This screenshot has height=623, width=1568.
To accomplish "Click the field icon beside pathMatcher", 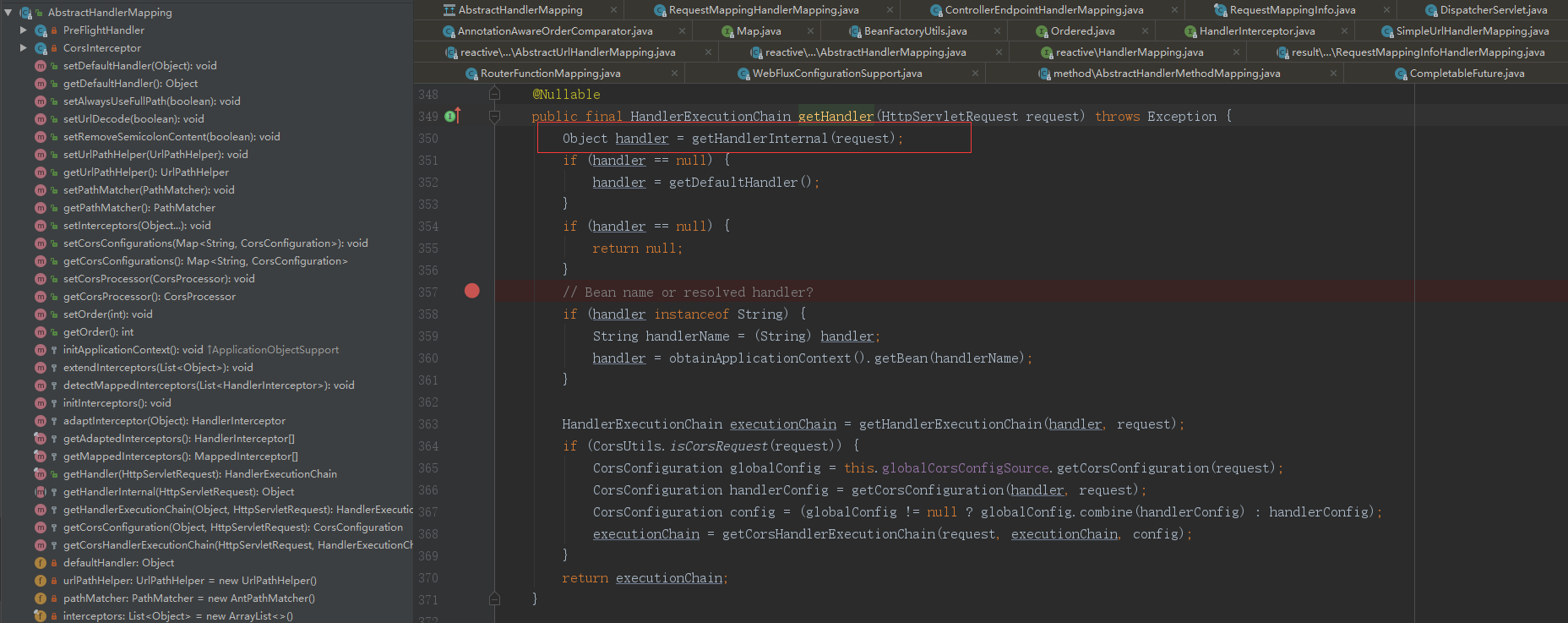I will pyautogui.click(x=40, y=598).
